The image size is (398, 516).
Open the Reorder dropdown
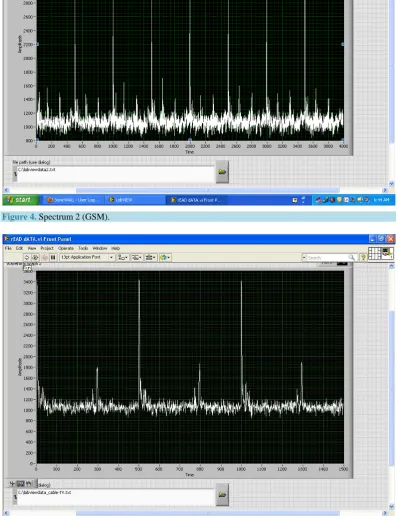pyautogui.click(x=165, y=257)
